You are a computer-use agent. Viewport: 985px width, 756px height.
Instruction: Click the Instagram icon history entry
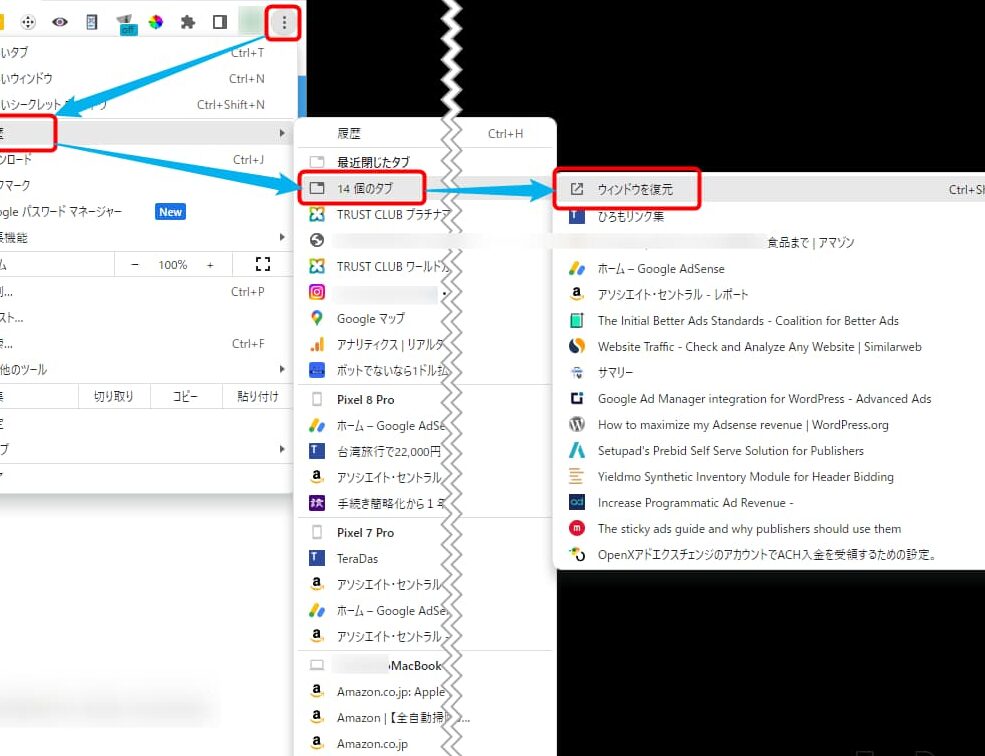tap(317, 292)
